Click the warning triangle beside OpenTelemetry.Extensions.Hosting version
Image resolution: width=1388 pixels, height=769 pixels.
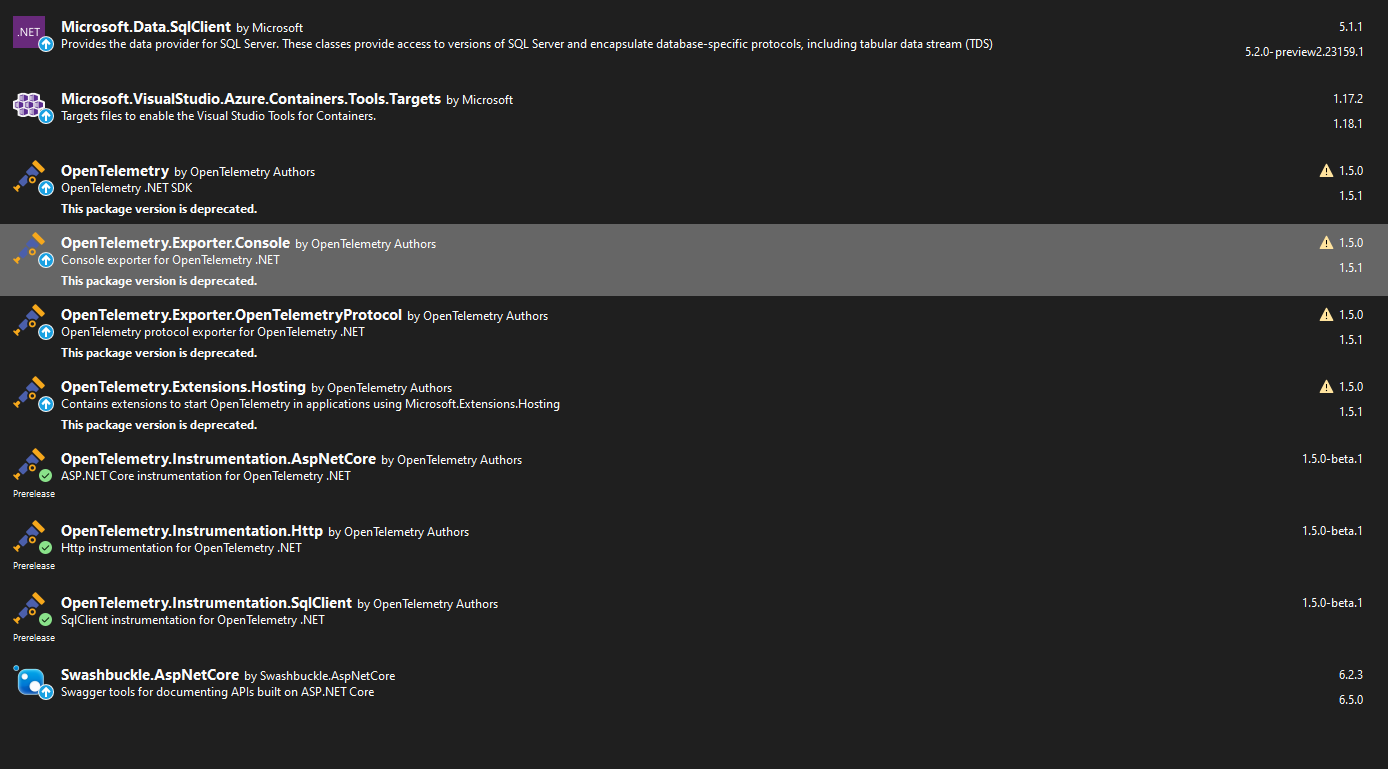pyautogui.click(x=1324, y=386)
